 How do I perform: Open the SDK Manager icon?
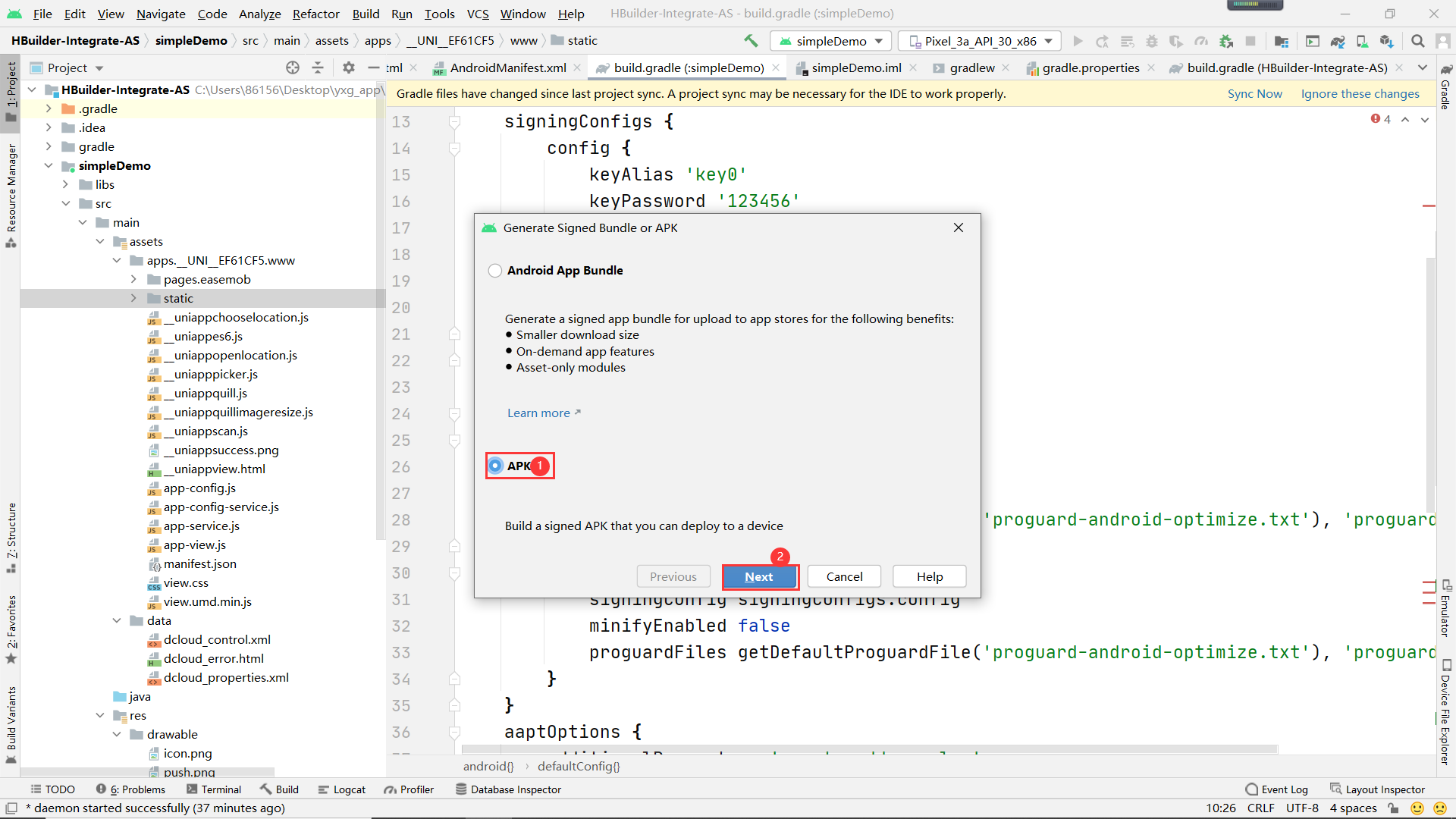coord(1386,41)
